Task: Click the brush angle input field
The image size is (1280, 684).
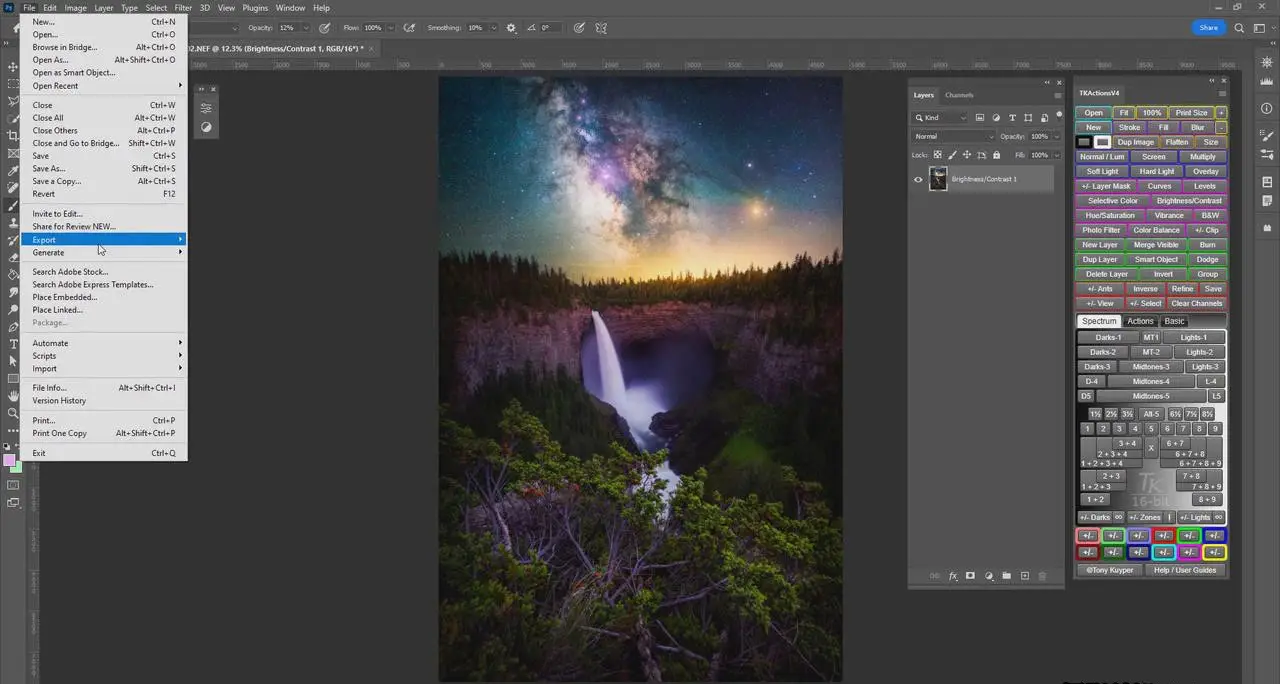Action: tap(551, 28)
